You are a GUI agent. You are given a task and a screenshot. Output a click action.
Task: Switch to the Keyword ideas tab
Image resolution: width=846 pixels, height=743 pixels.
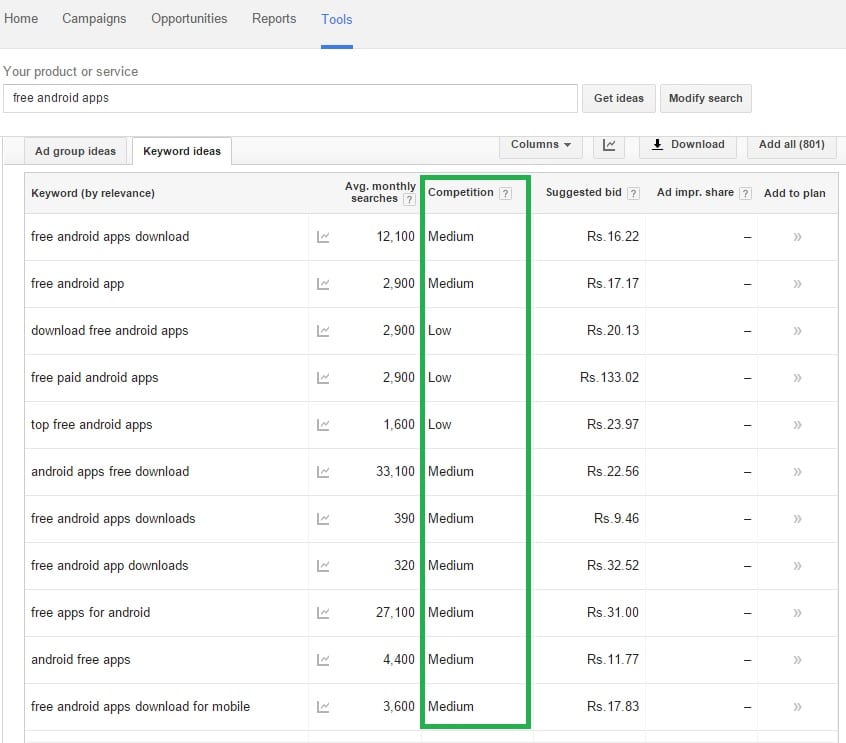click(x=181, y=151)
